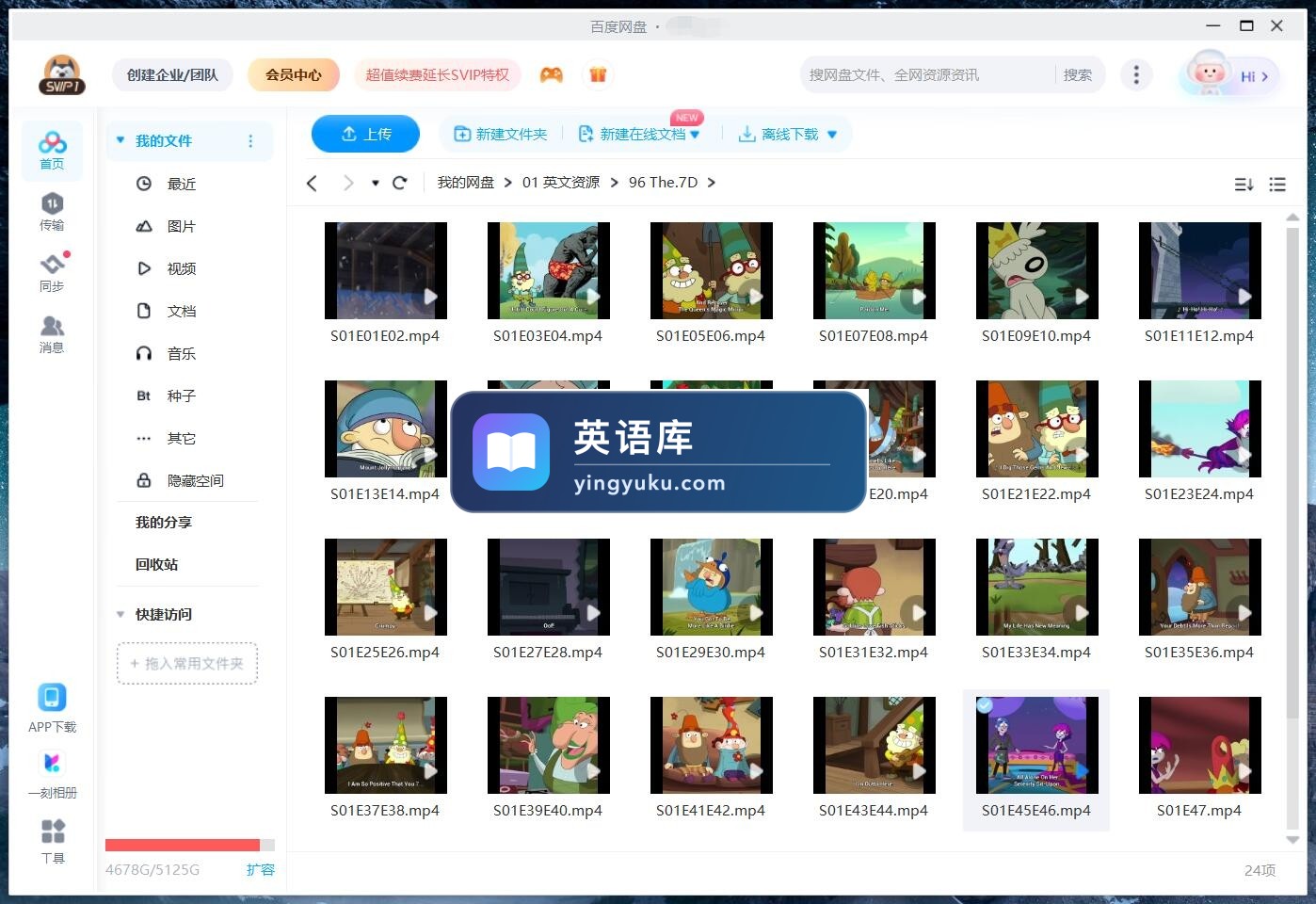Go forward with the right arrow
This screenshot has width=1316, height=904.
[348, 183]
